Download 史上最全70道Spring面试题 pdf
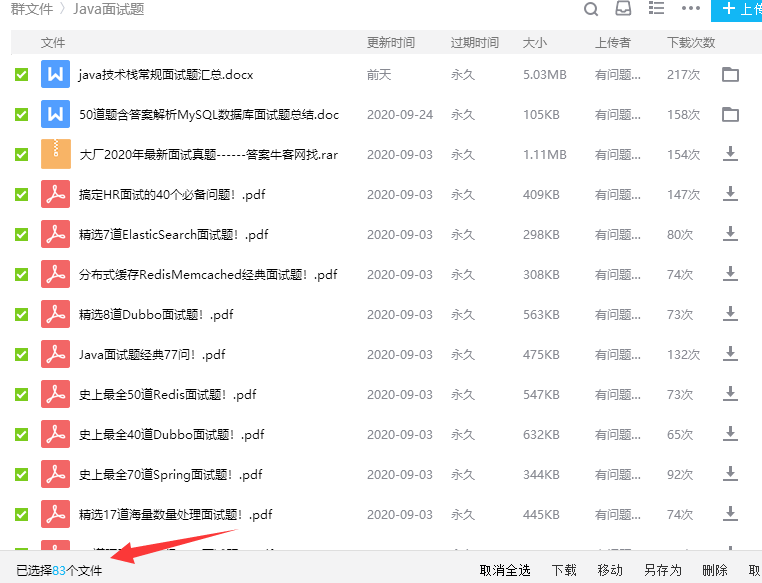Screen dimensions: 762x583 [x=730, y=474]
